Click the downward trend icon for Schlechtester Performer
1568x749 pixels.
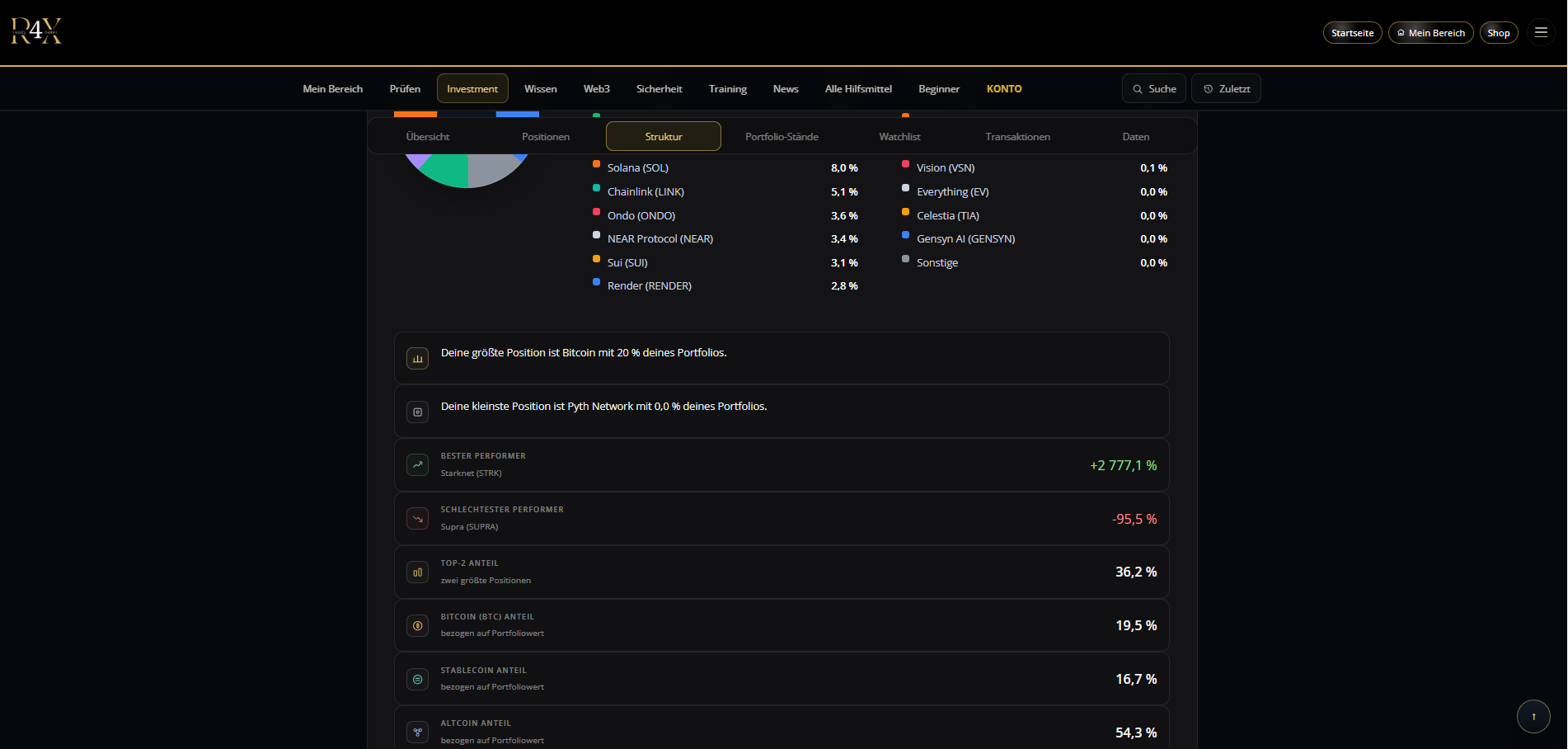coord(418,519)
